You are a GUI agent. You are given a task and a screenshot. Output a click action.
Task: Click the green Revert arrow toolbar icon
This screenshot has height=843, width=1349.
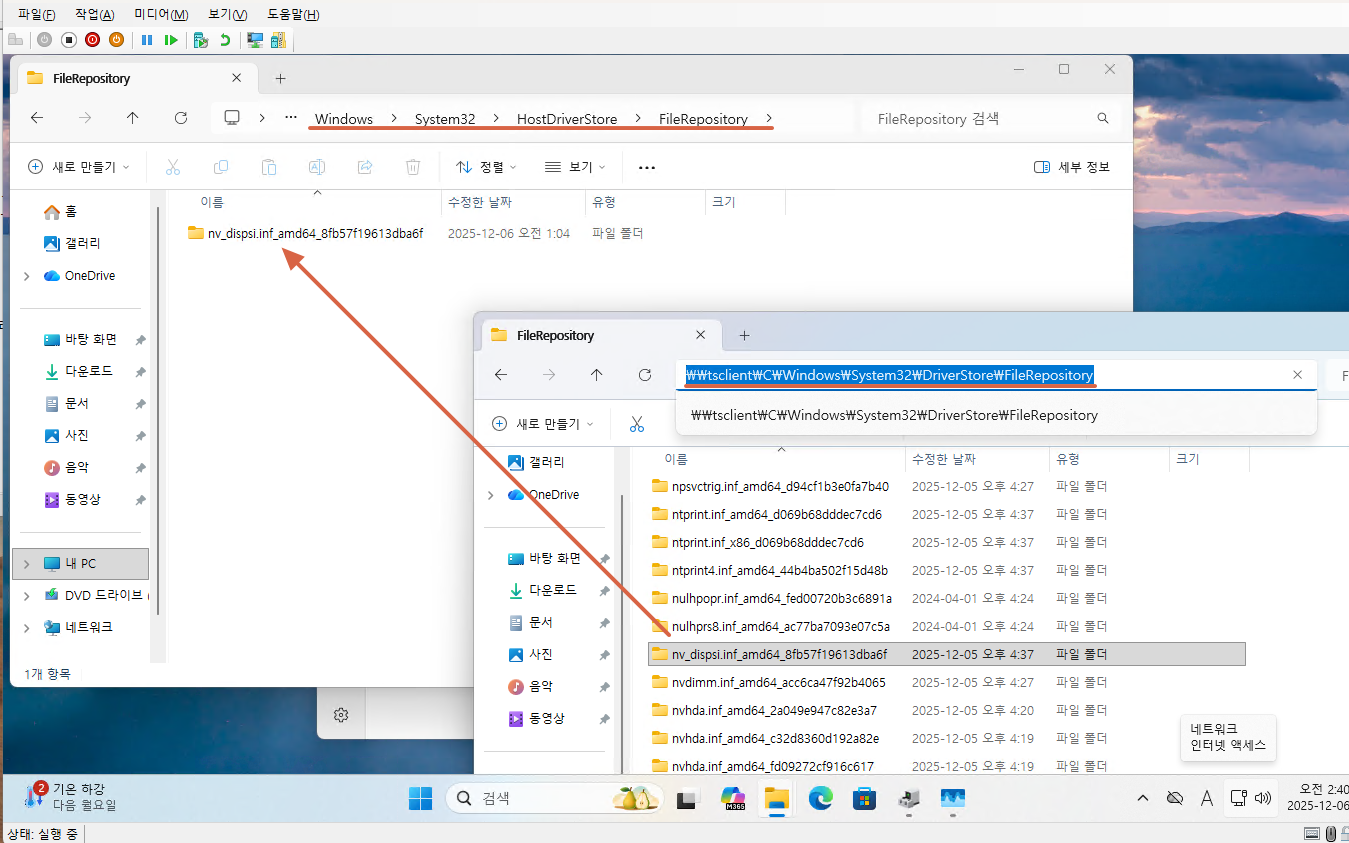point(225,40)
